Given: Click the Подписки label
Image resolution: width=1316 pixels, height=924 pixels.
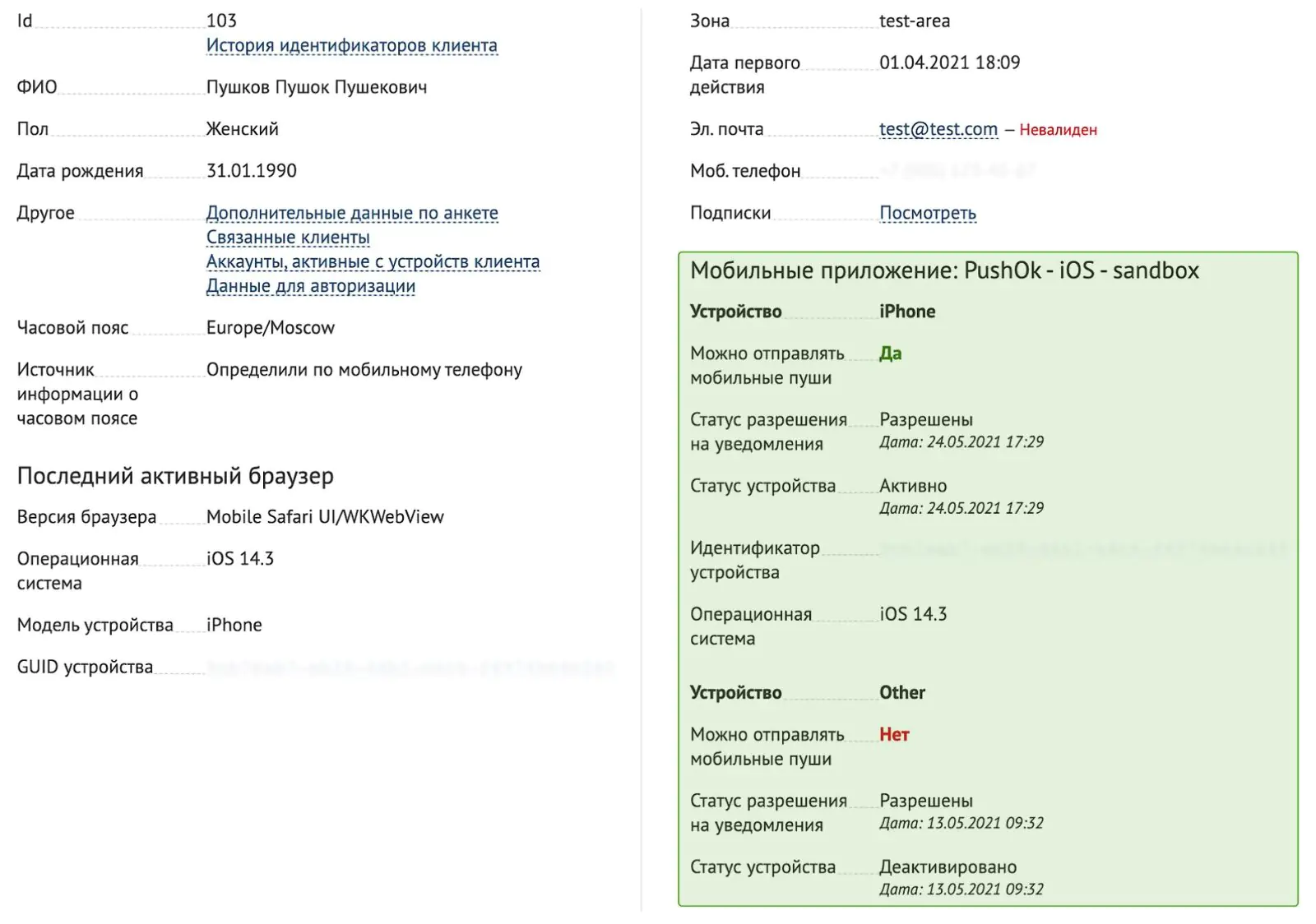Looking at the screenshot, I should point(730,213).
